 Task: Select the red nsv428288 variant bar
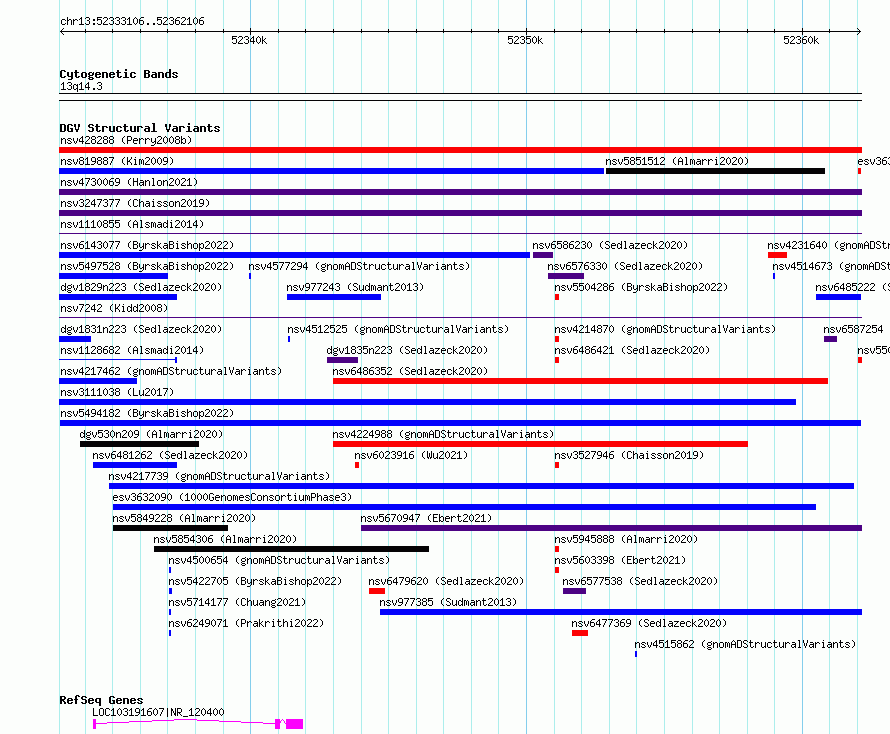tap(460, 150)
